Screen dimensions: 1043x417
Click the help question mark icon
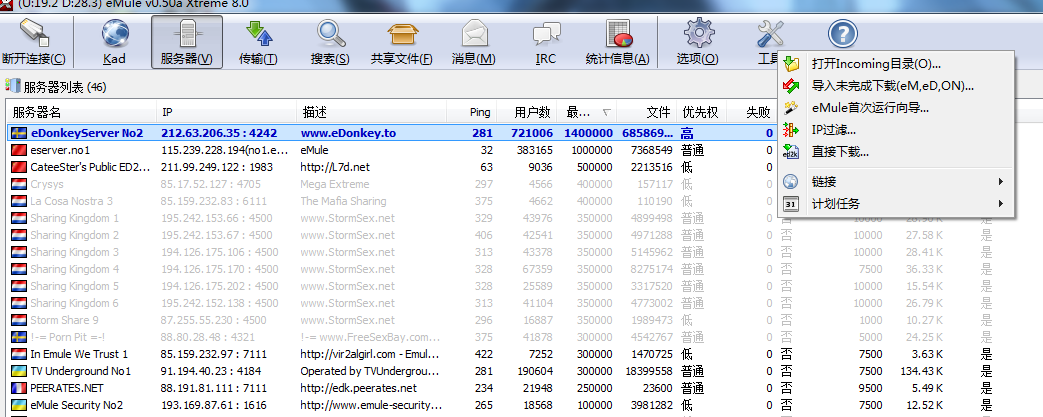tap(842, 33)
